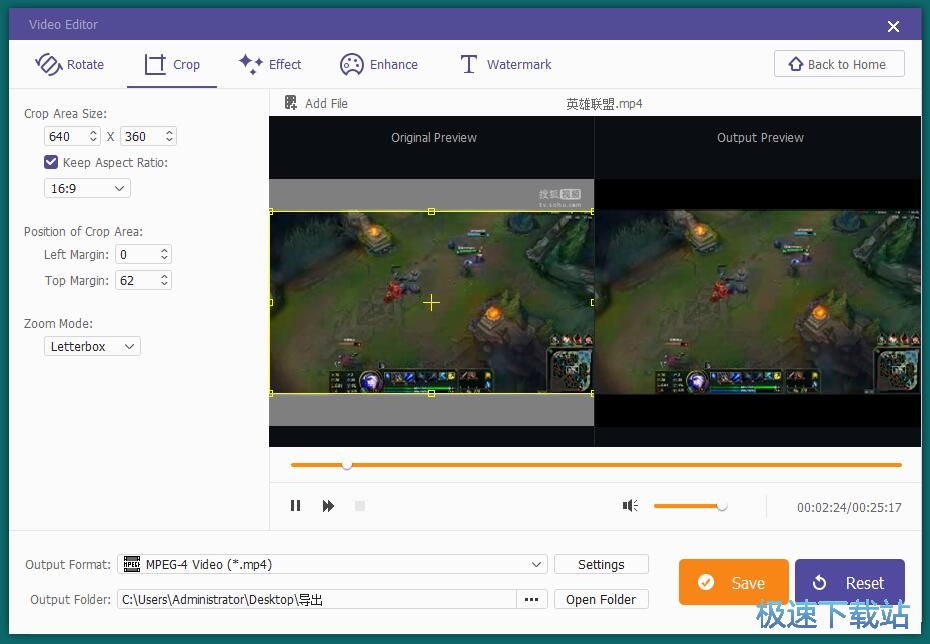Click the video seek bar handle
This screenshot has height=644, width=930.
pos(347,466)
